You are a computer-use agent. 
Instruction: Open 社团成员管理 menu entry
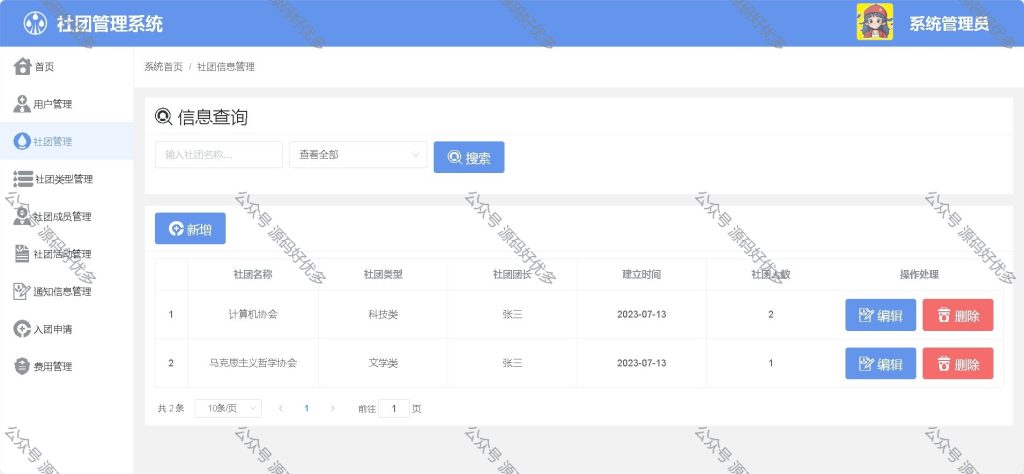coord(67,216)
